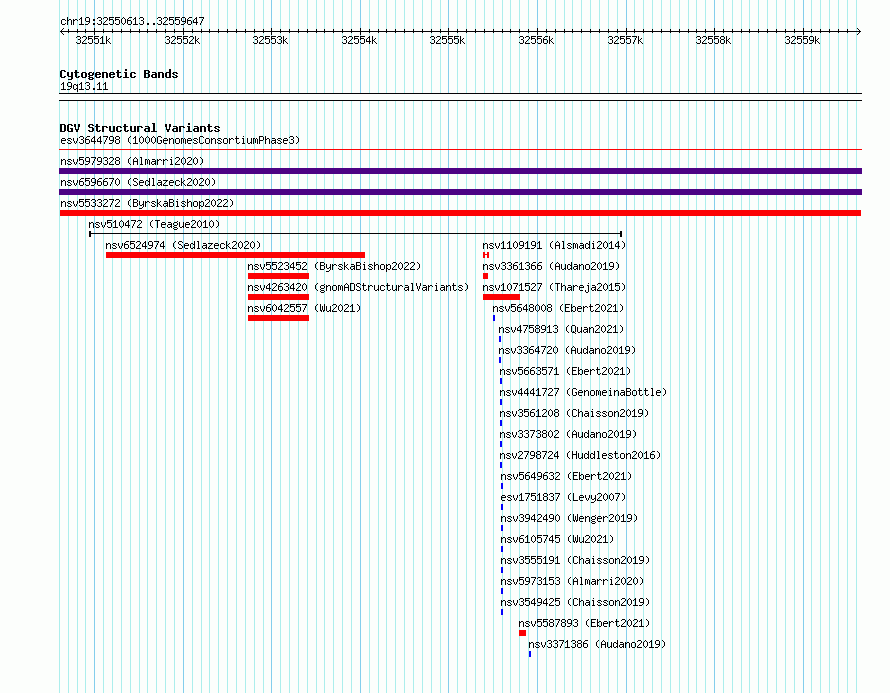Open the nsv5533272 (ByrskaBishop2022) variant label
890x693 pixels.
click(x=147, y=203)
